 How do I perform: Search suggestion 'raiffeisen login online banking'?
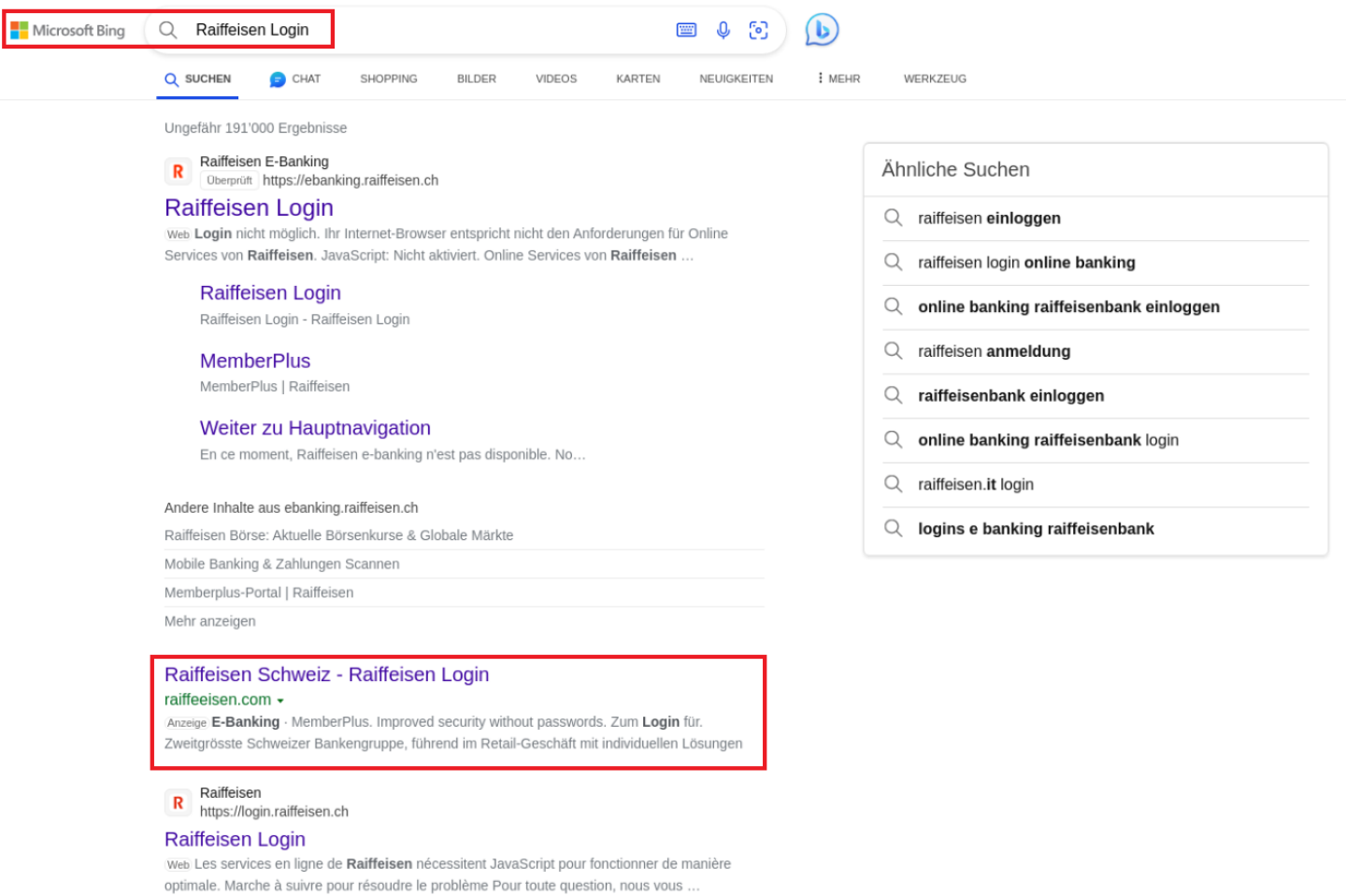click(x=1026, y=263)
